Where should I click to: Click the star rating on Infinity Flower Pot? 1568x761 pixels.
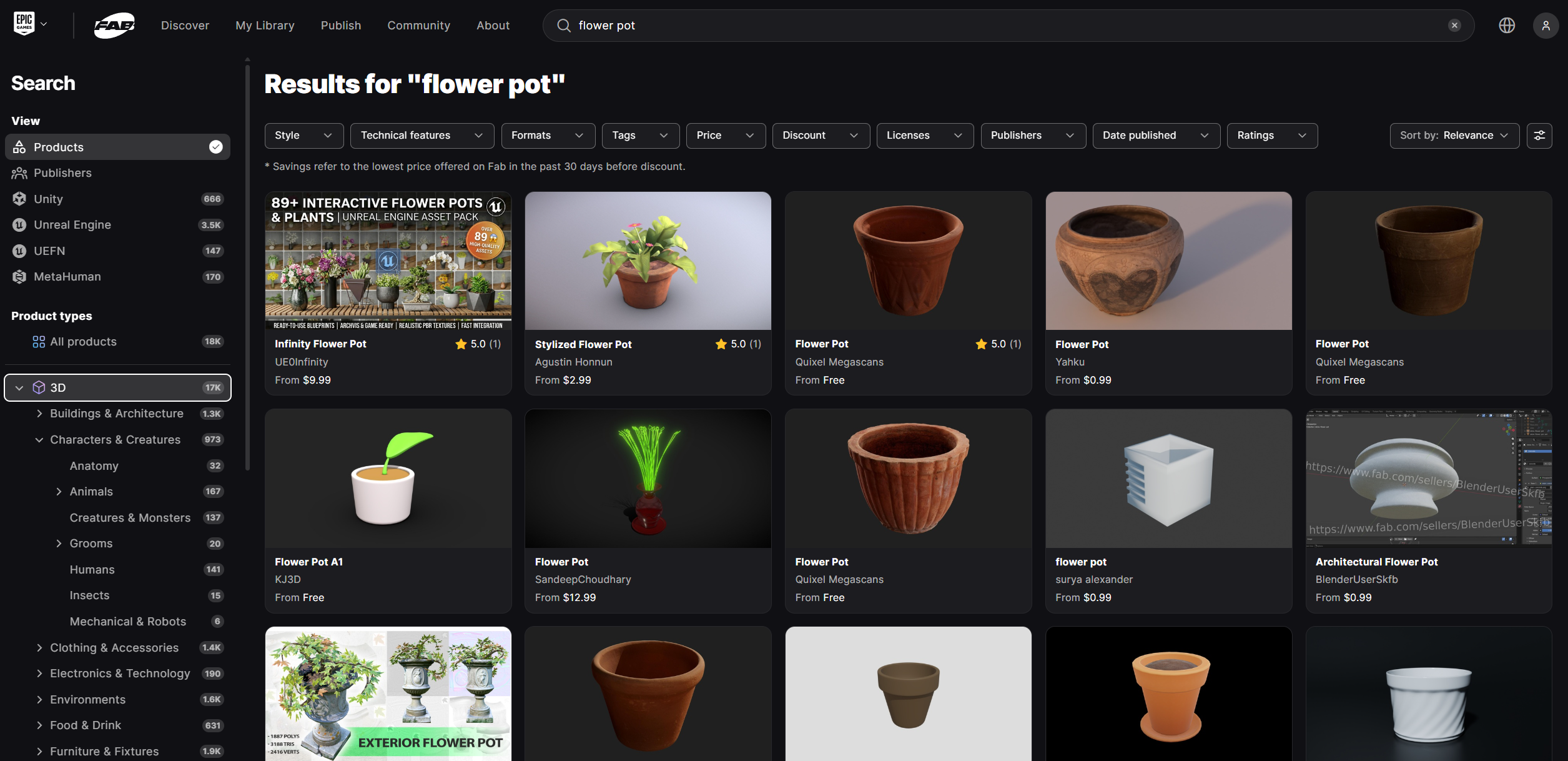tap(478, 344)
